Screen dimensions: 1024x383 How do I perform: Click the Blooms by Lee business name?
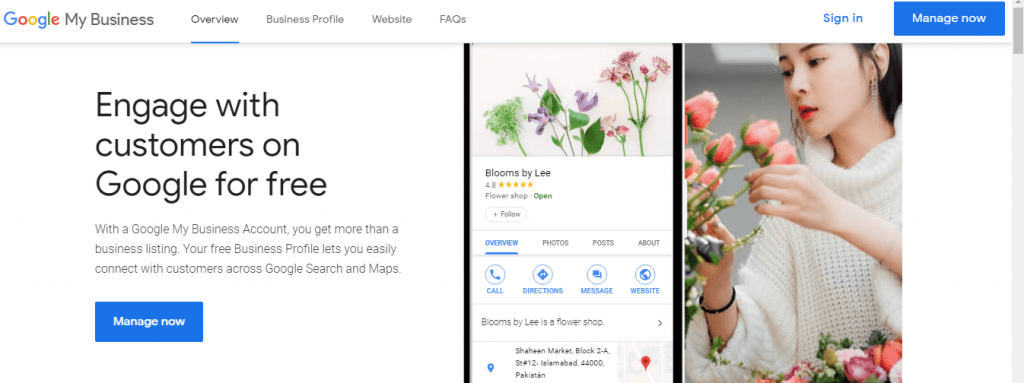[x=518, y=173]
